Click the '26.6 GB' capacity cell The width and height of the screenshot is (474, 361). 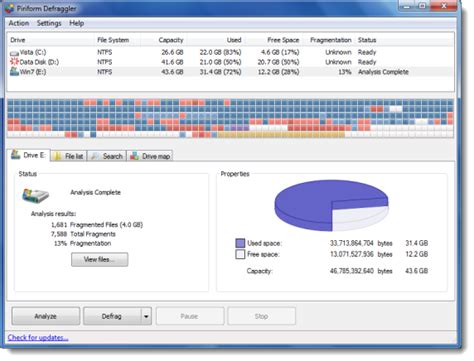coord(172,52)
